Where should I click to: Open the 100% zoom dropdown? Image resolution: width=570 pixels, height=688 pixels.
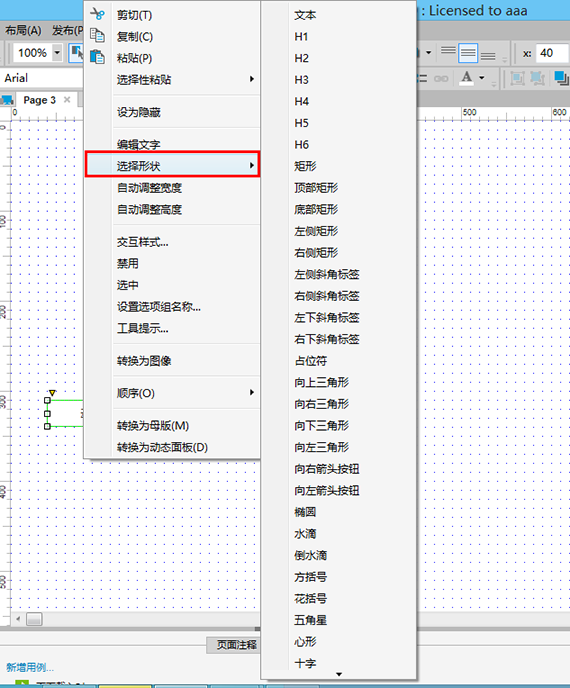pos(57,53)
